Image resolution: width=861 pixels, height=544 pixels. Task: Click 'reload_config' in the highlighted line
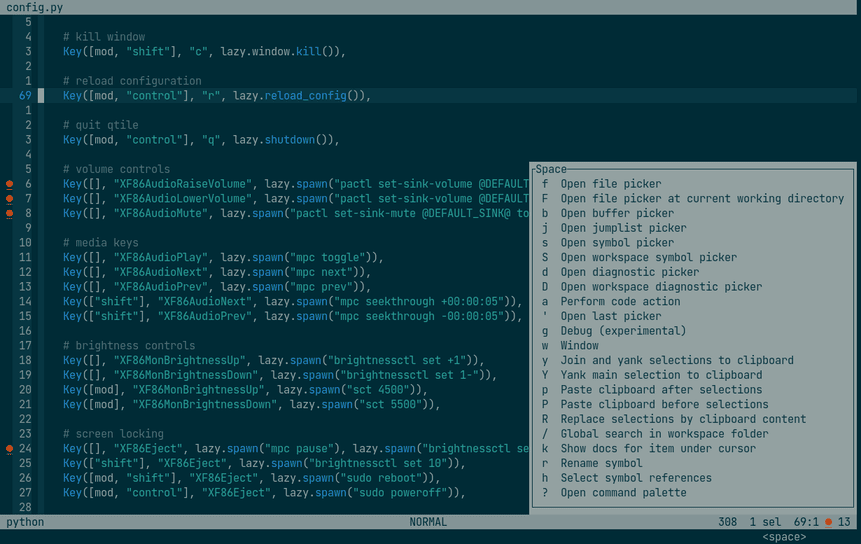tap(306, 96)
